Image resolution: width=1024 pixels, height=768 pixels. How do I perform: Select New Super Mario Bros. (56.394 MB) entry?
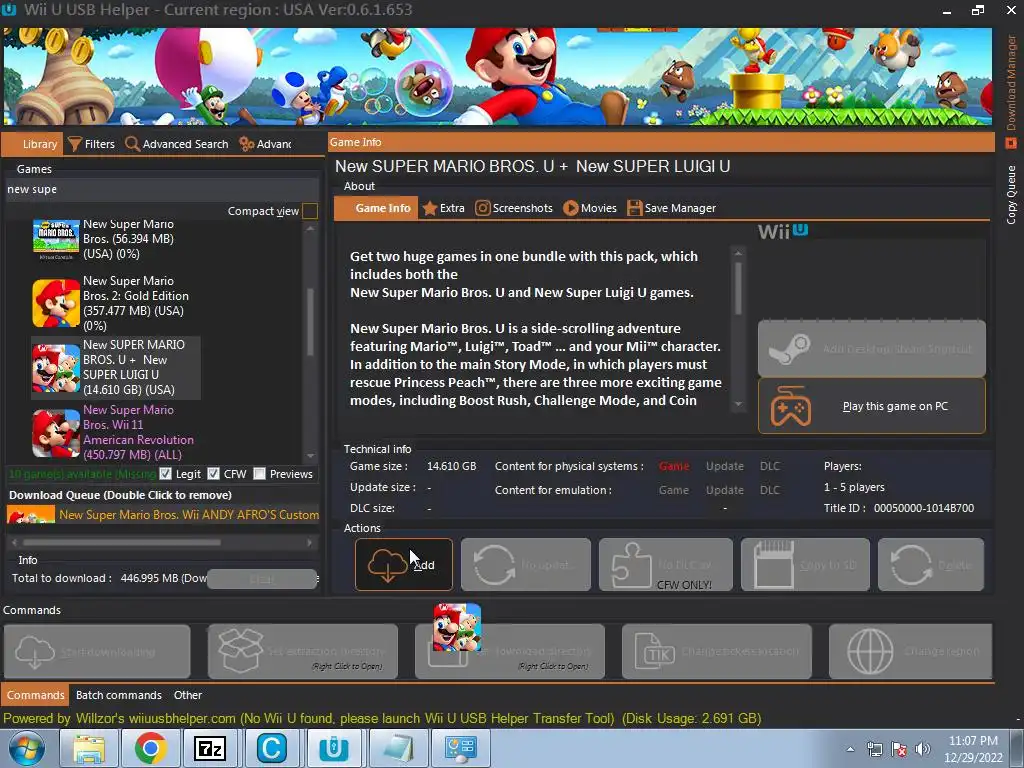pyautogui.click(x=116, y=239)
